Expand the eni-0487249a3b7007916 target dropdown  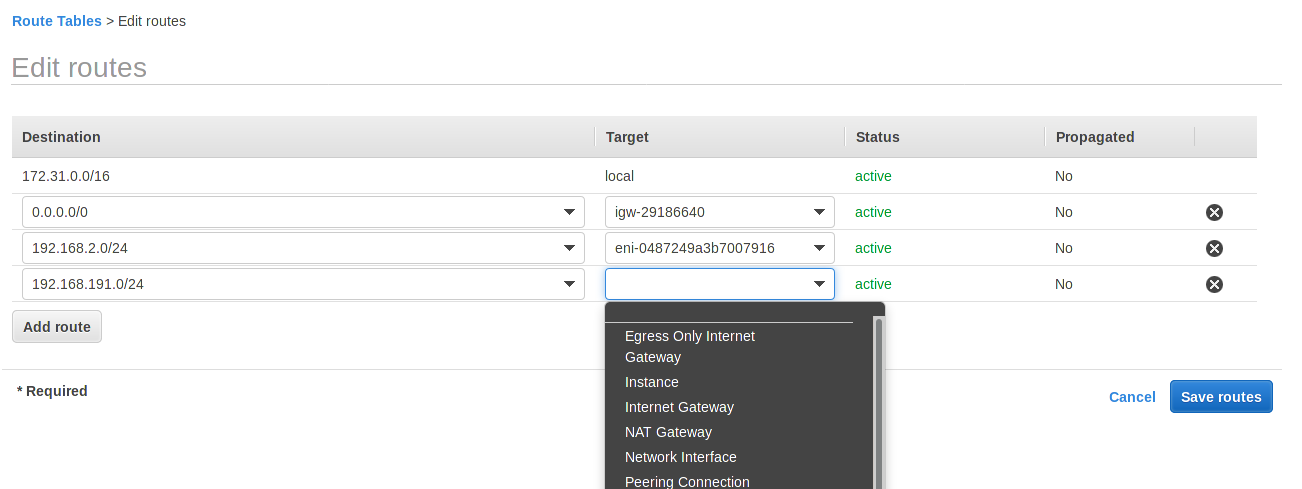point(720,248)
